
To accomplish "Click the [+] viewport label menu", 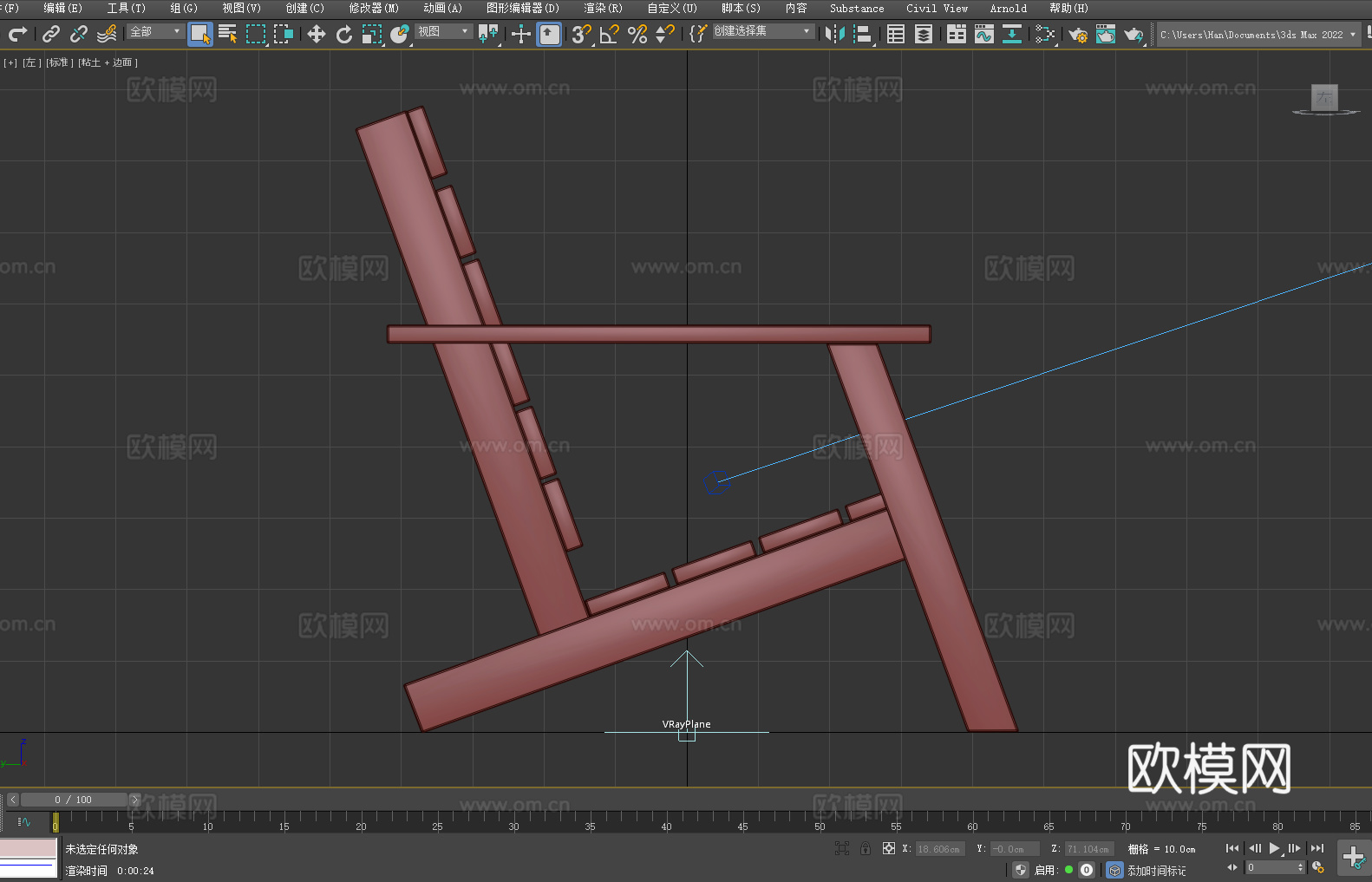I will [x=10, y=62].
